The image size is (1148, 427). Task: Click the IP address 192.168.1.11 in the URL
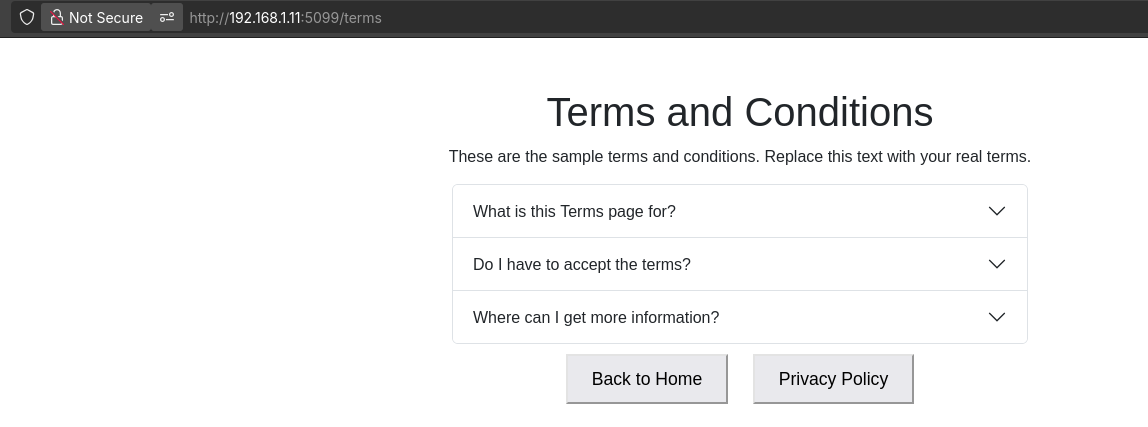(x=265, y=18)
